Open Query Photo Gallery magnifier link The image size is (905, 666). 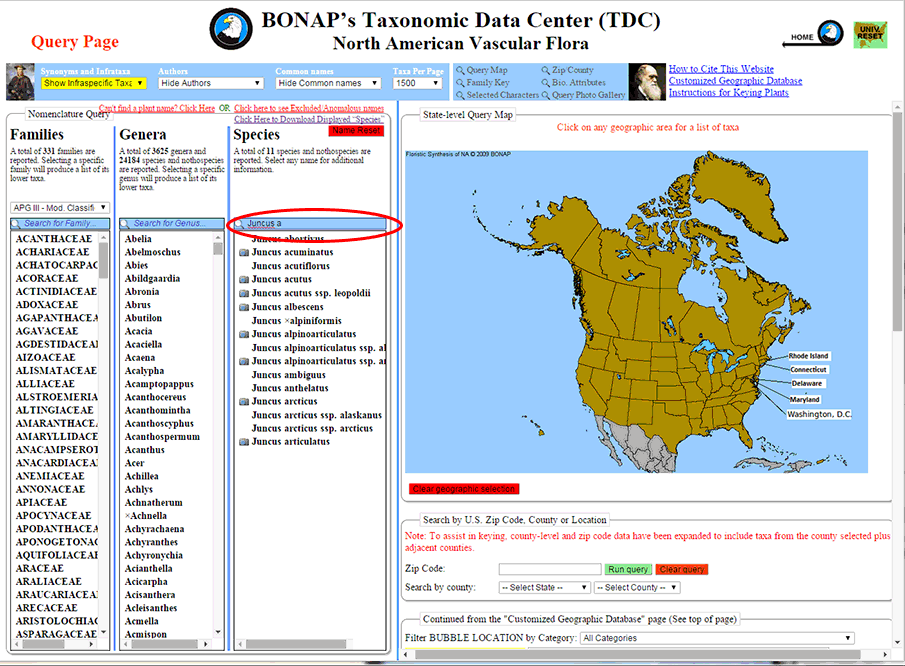(x=583, y=95)
